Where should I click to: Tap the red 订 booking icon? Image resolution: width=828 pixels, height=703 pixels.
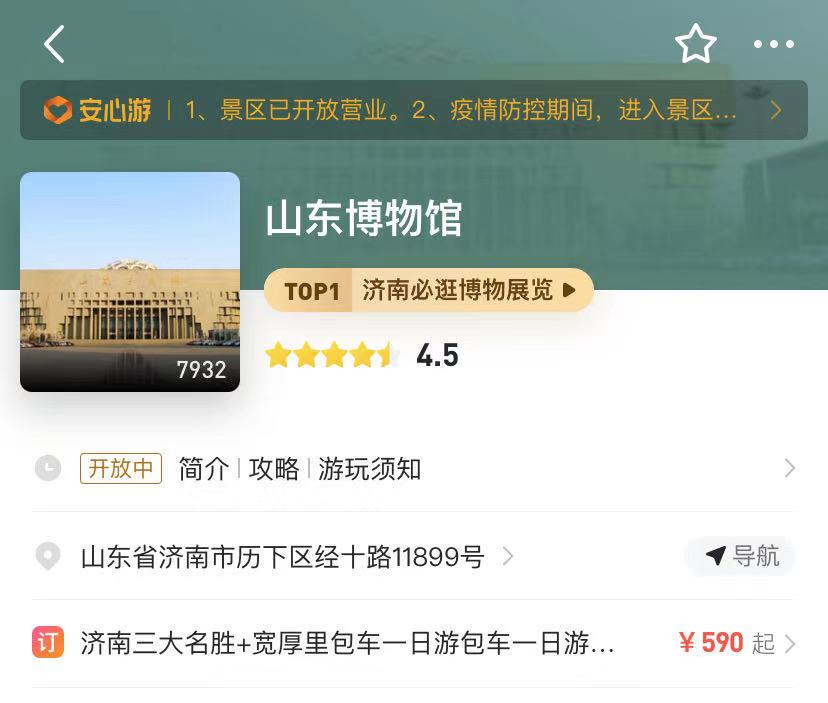tap(48, 642)
